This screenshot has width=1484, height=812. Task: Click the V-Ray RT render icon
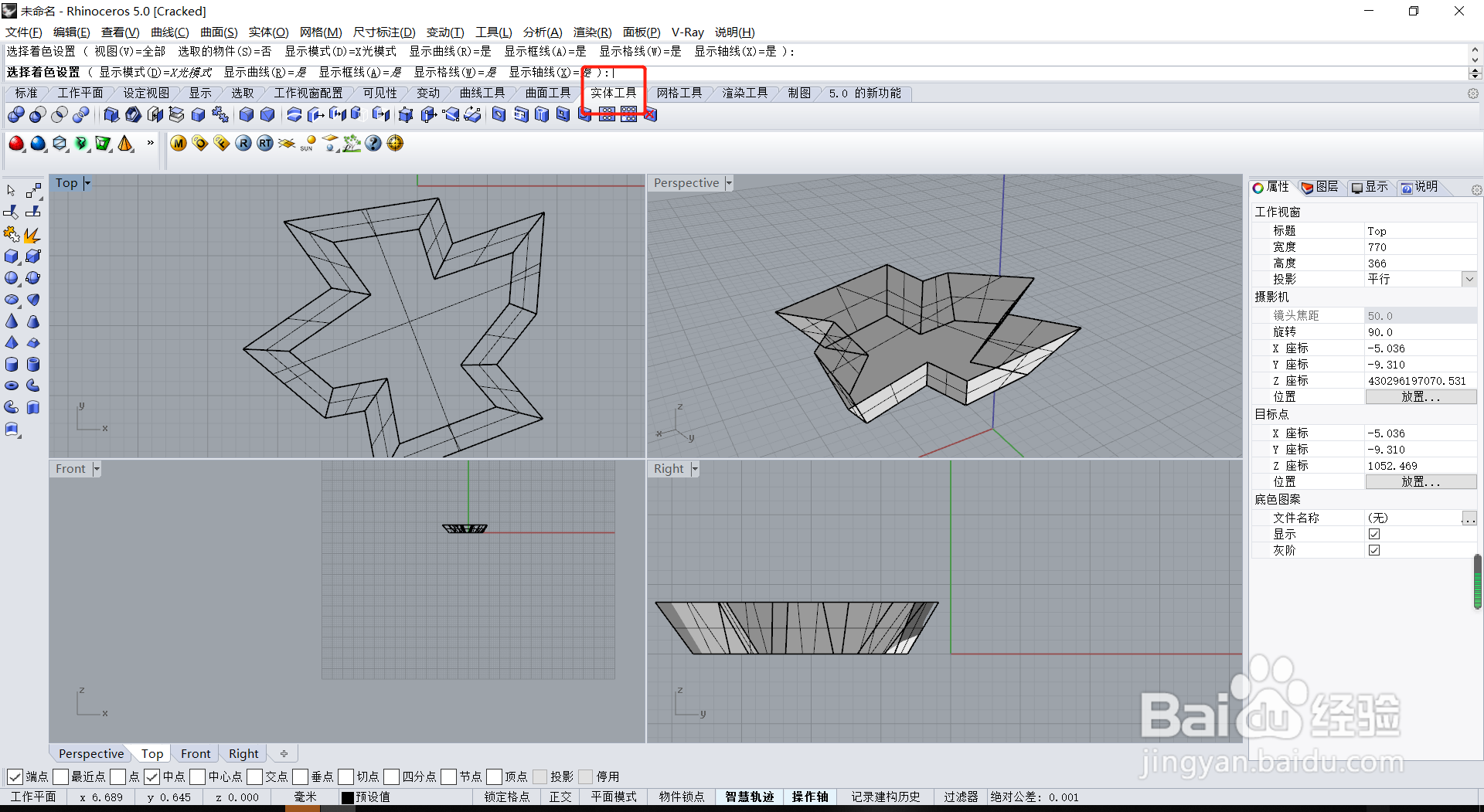pos(265,144)
